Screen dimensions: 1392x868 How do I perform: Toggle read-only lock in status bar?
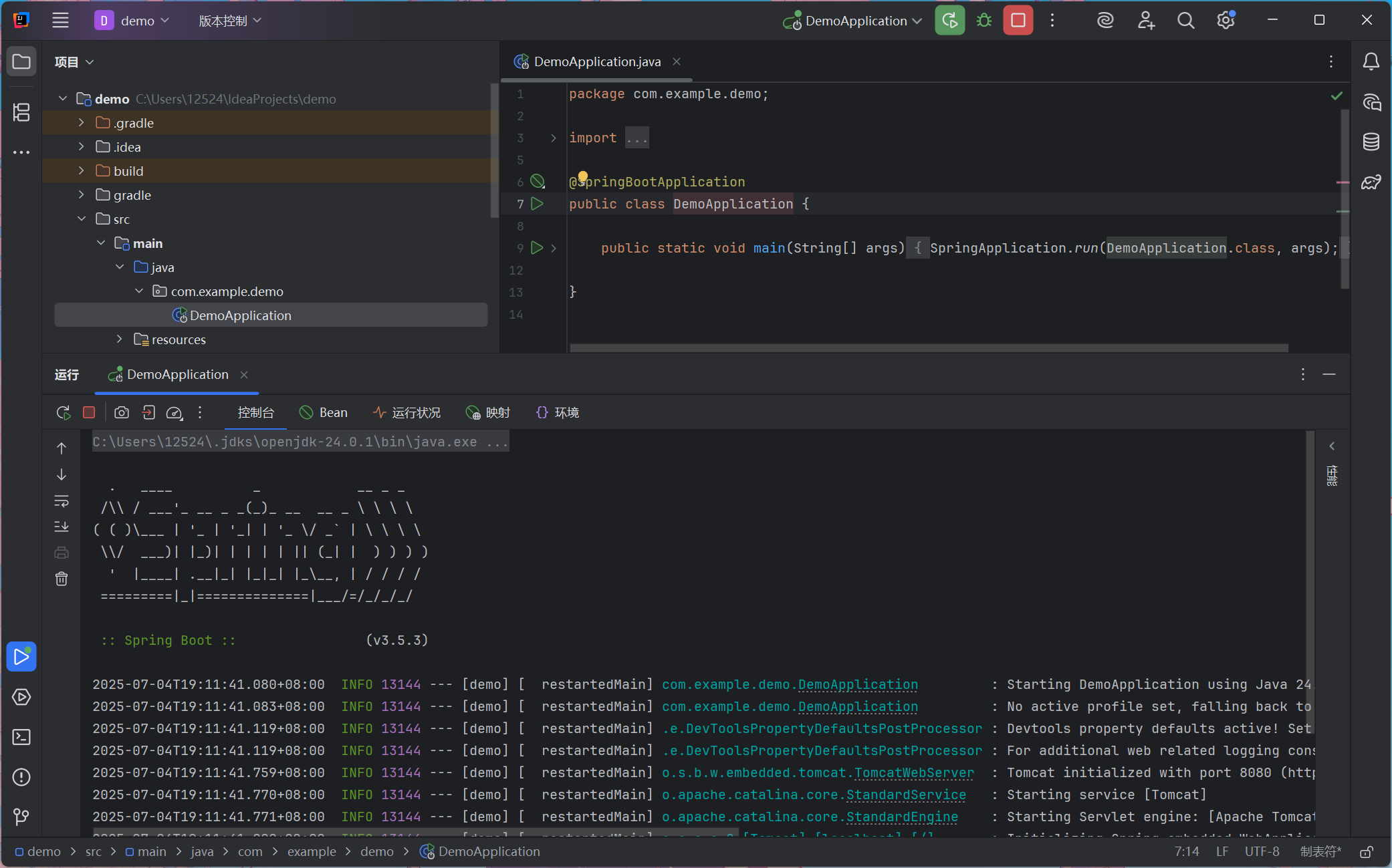point(1367,852)
